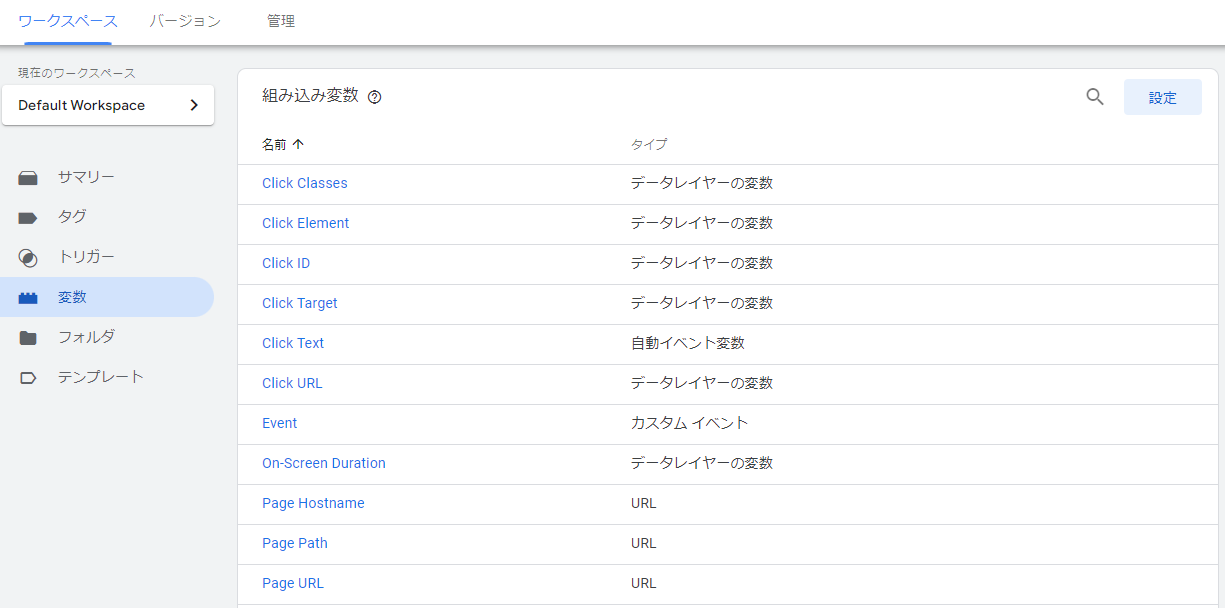
Task: Click the タイプ column header
Action: (x=648, y=144)
